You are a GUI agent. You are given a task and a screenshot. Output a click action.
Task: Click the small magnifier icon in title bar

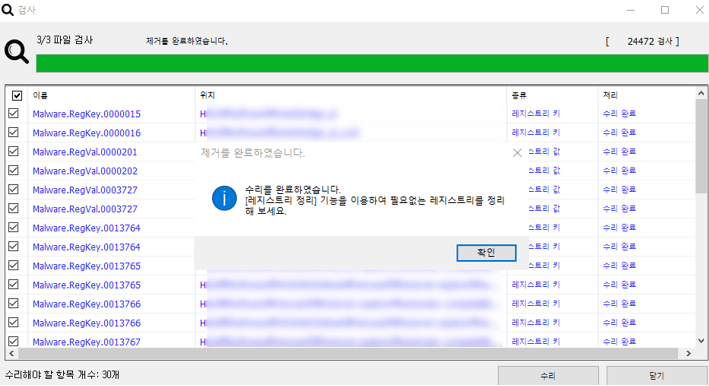coord(7,9)
